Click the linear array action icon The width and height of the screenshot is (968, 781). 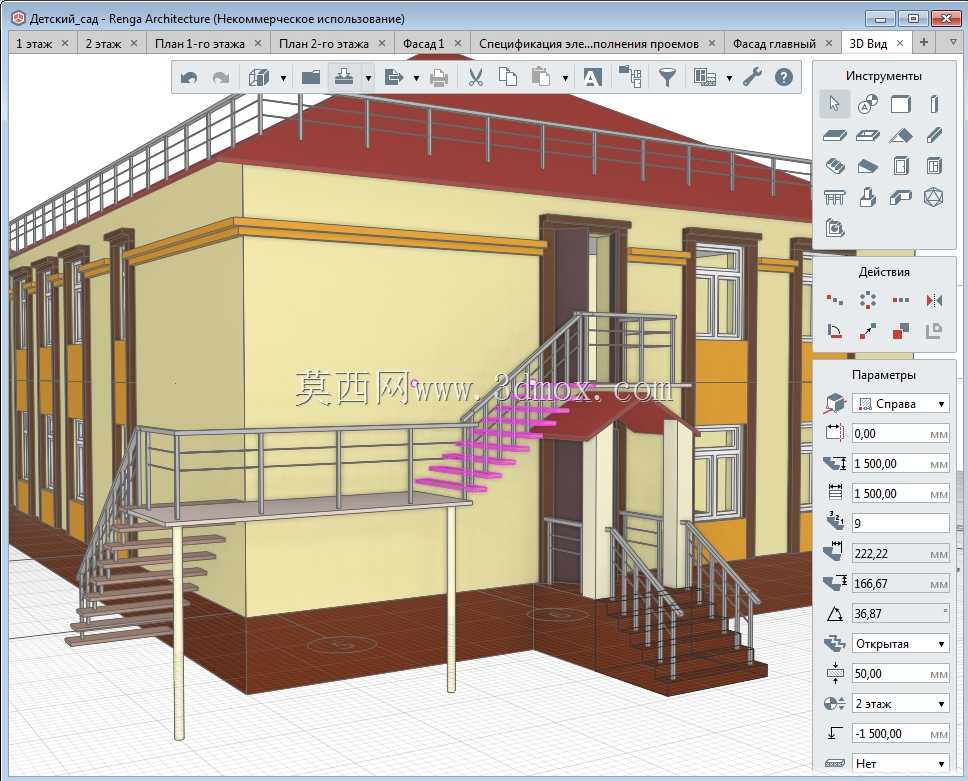tap(901, 300)
